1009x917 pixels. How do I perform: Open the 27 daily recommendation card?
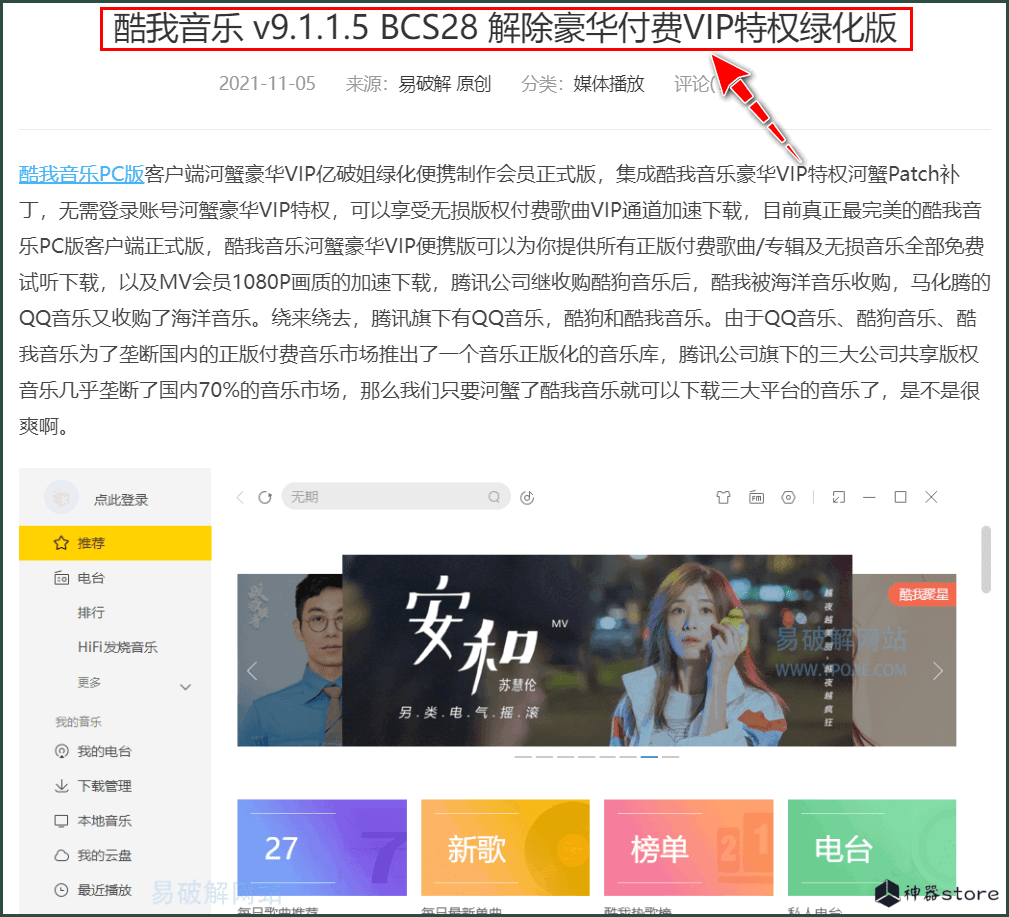click(x=322, y=848)
